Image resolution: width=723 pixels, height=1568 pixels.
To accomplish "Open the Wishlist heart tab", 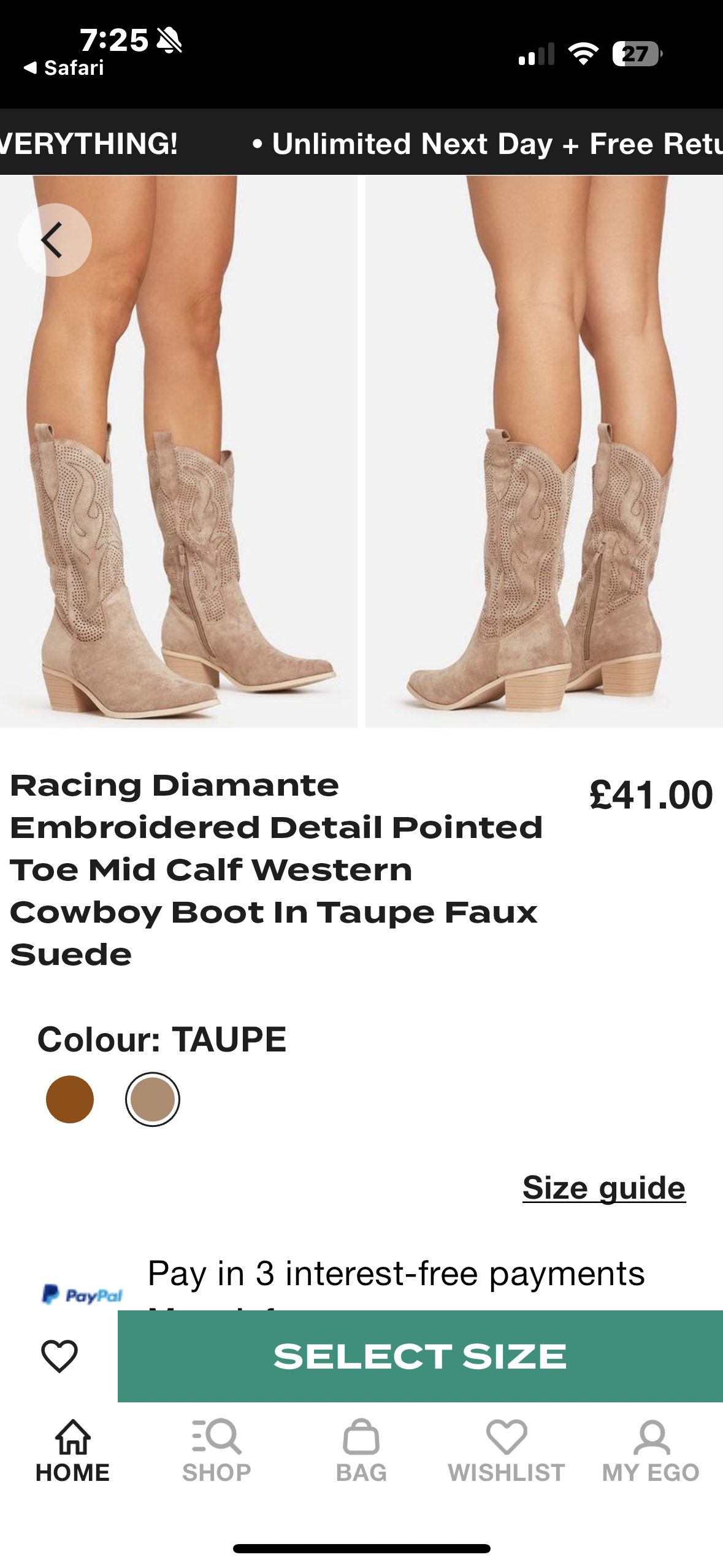I will tap(507, 1451).
